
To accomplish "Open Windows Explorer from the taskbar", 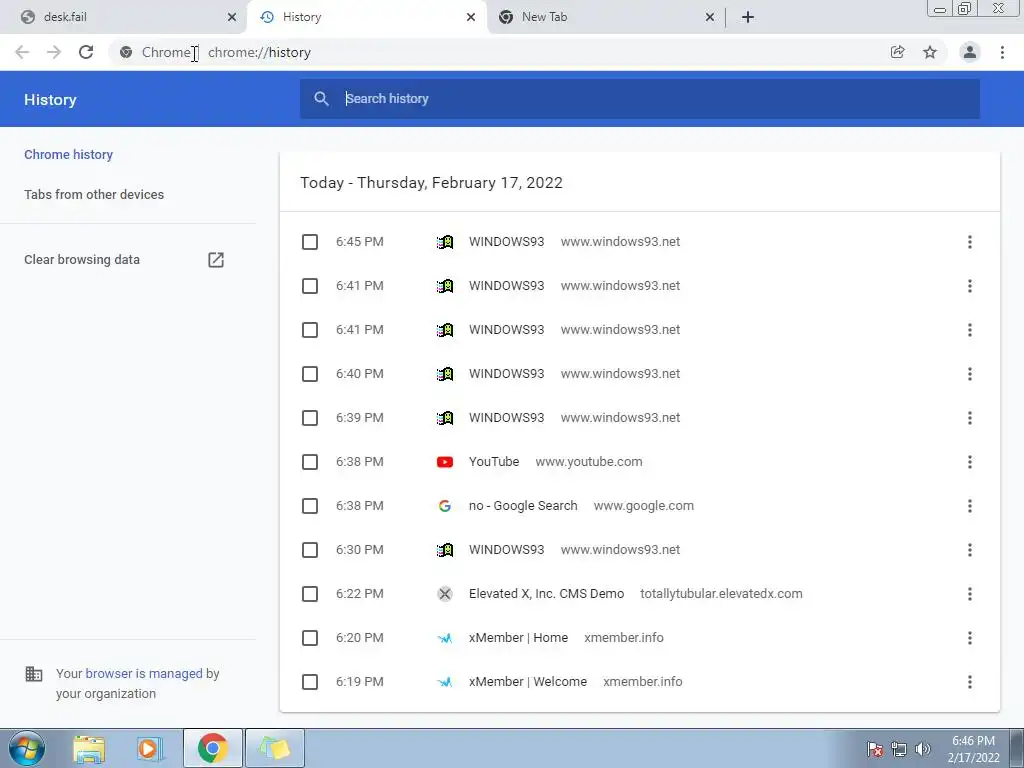I will pyautogui.click(x=89, y=748).
